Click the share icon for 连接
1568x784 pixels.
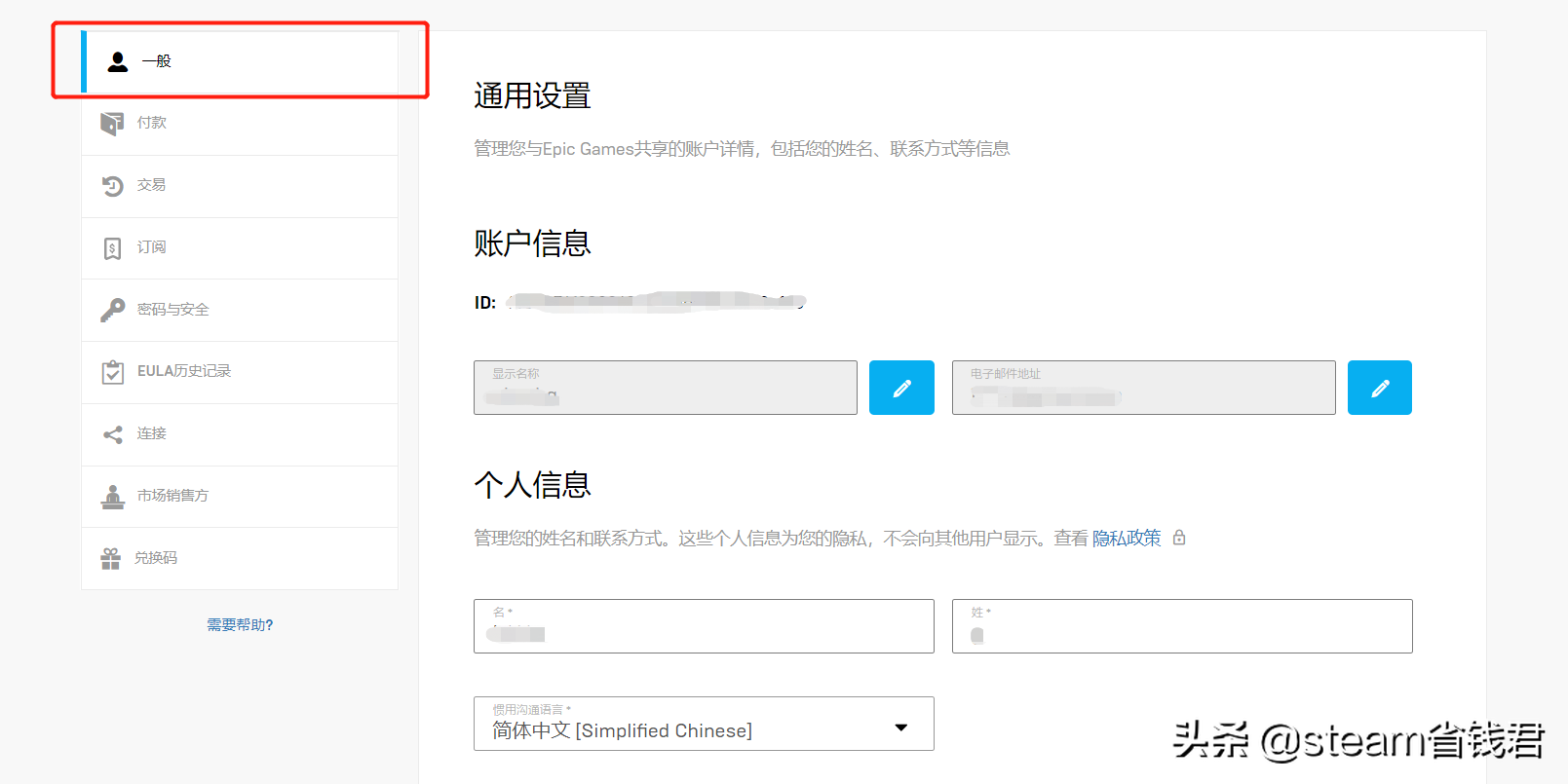(x=112, y=434)
